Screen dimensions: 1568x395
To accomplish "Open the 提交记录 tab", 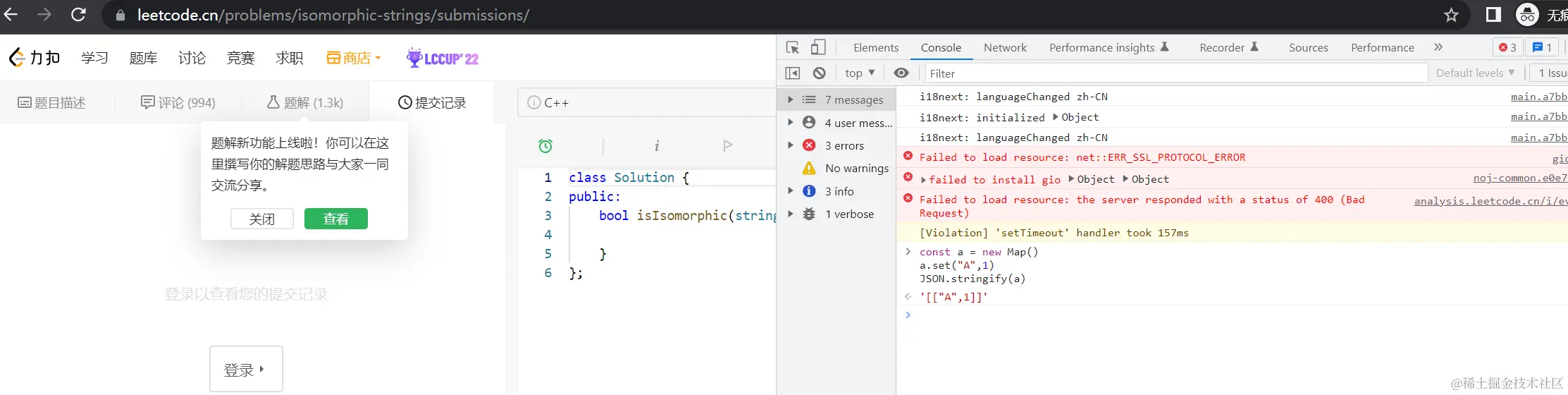I will pyautogui.click(x=432, y=102).
